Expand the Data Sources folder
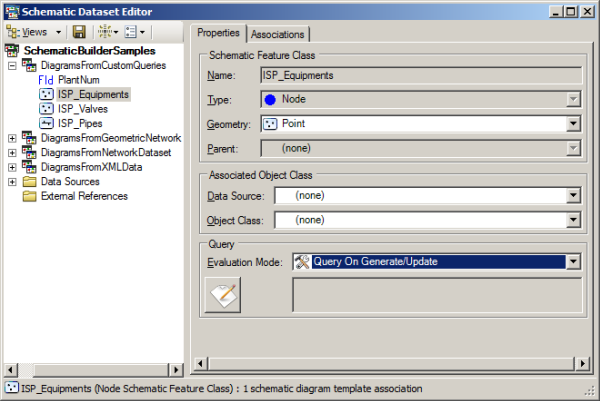 (12, 182)
